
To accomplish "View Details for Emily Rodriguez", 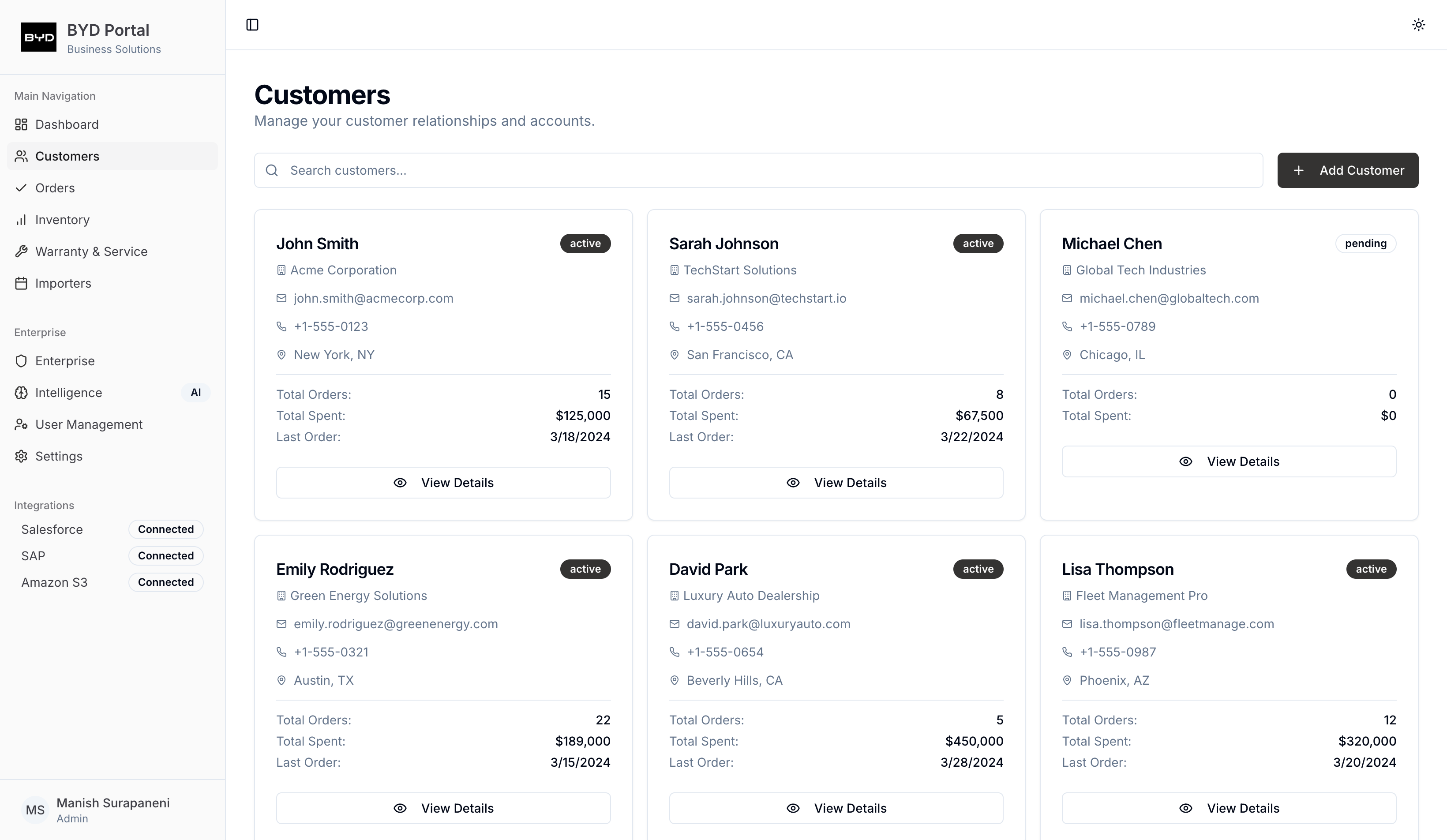I will click(443, 808).
